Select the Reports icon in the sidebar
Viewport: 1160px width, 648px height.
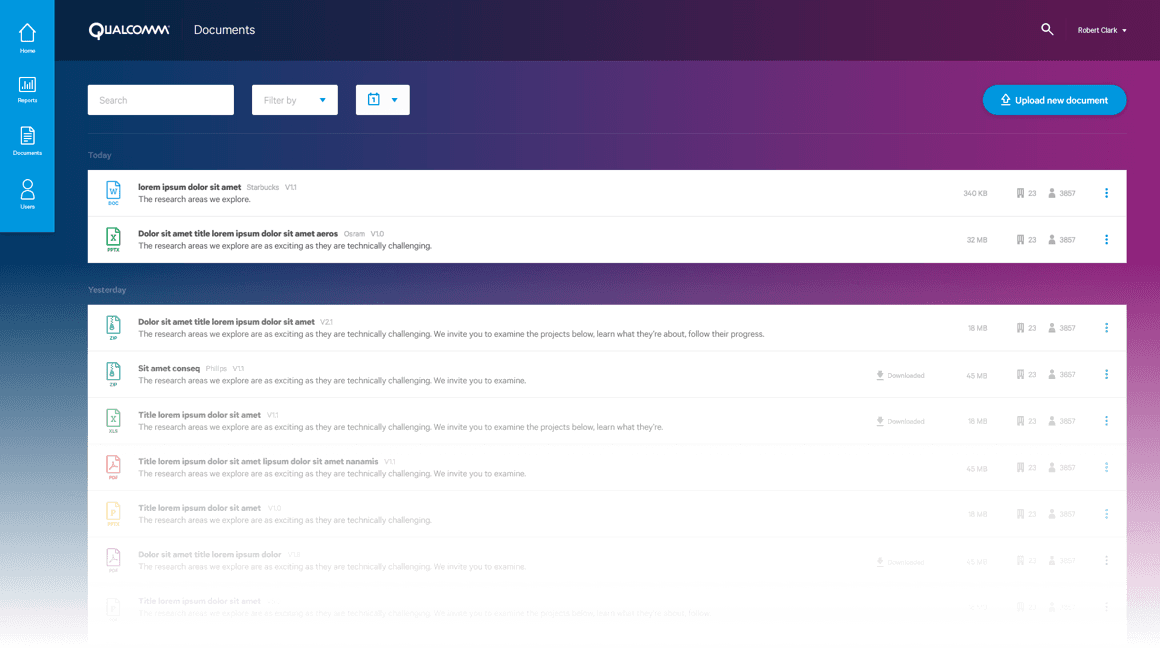tap(26, 85)
